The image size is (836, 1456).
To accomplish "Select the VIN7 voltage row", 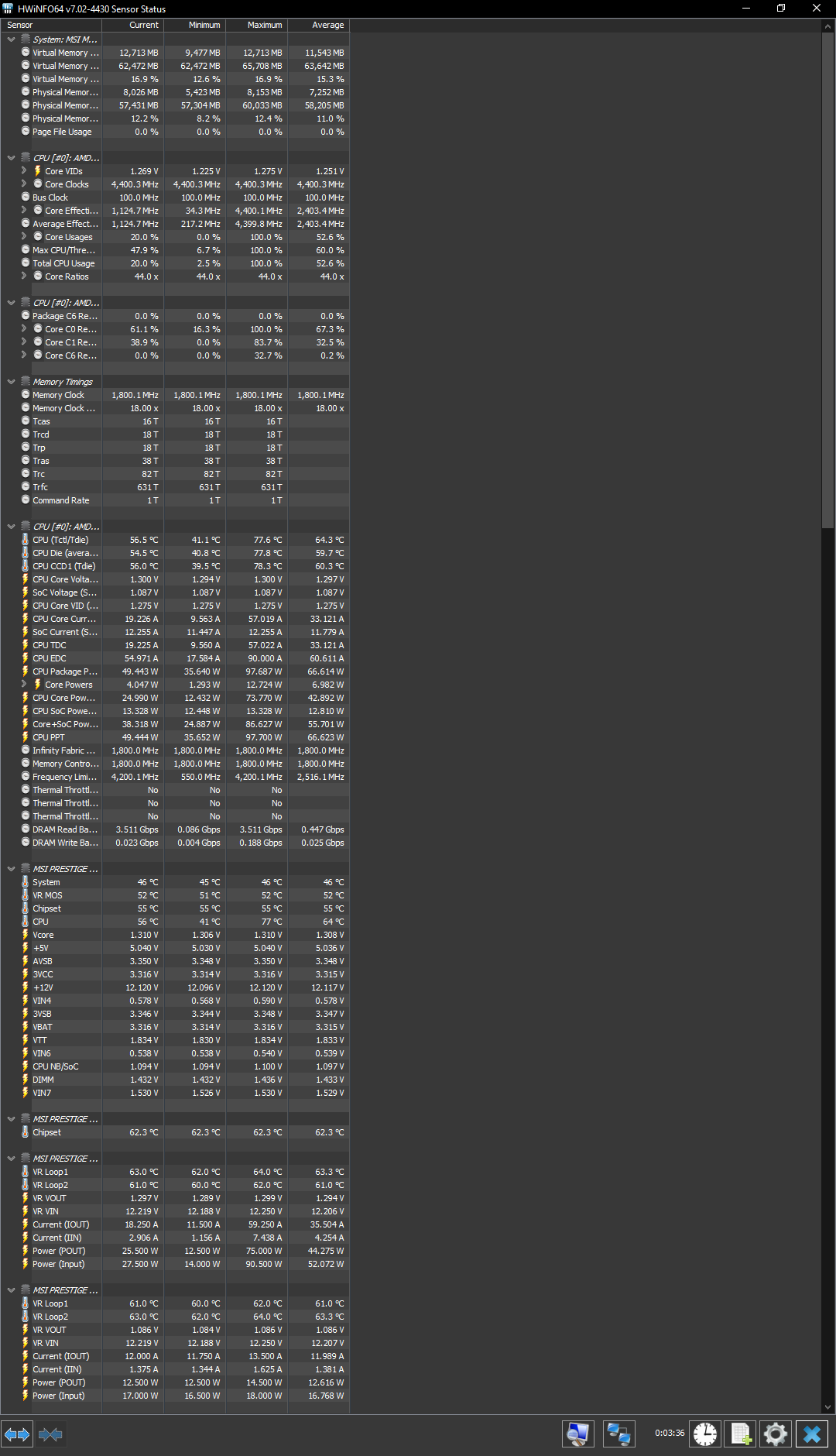I will tap(175, 1093).
